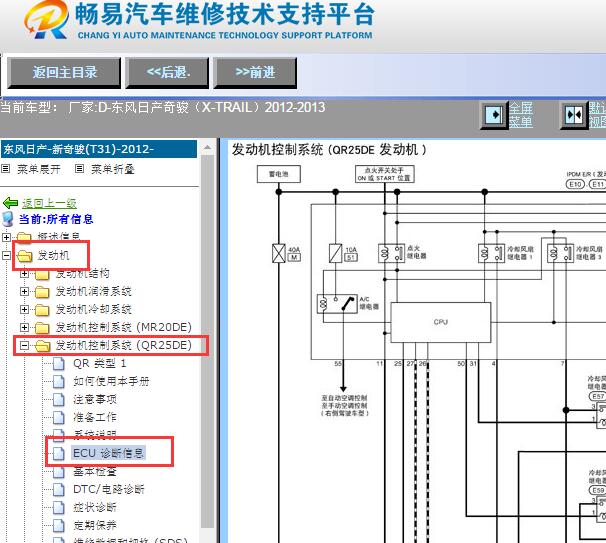Expand 发动机控制系统 (MR20DE) node
The width and height of the screenshot is (606, 543).
[24, 328]
